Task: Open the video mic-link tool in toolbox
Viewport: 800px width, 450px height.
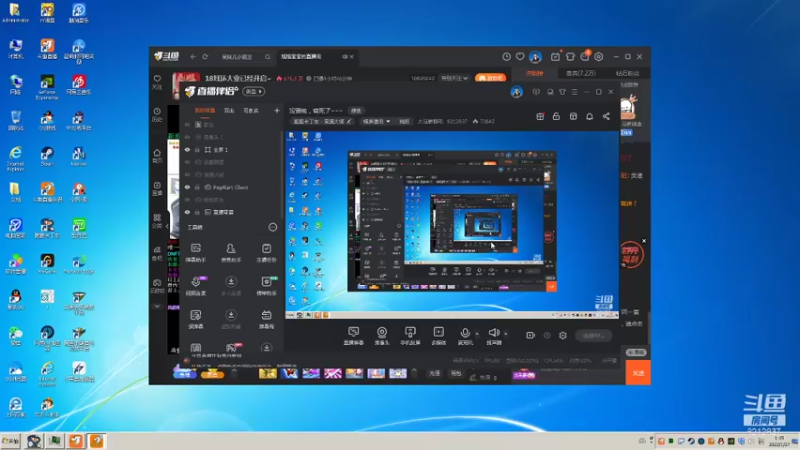Action: click(196, 286)
